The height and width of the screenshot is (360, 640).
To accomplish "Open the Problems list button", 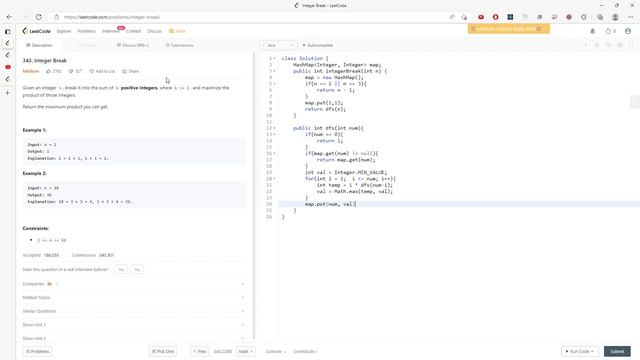I will 37,351.
